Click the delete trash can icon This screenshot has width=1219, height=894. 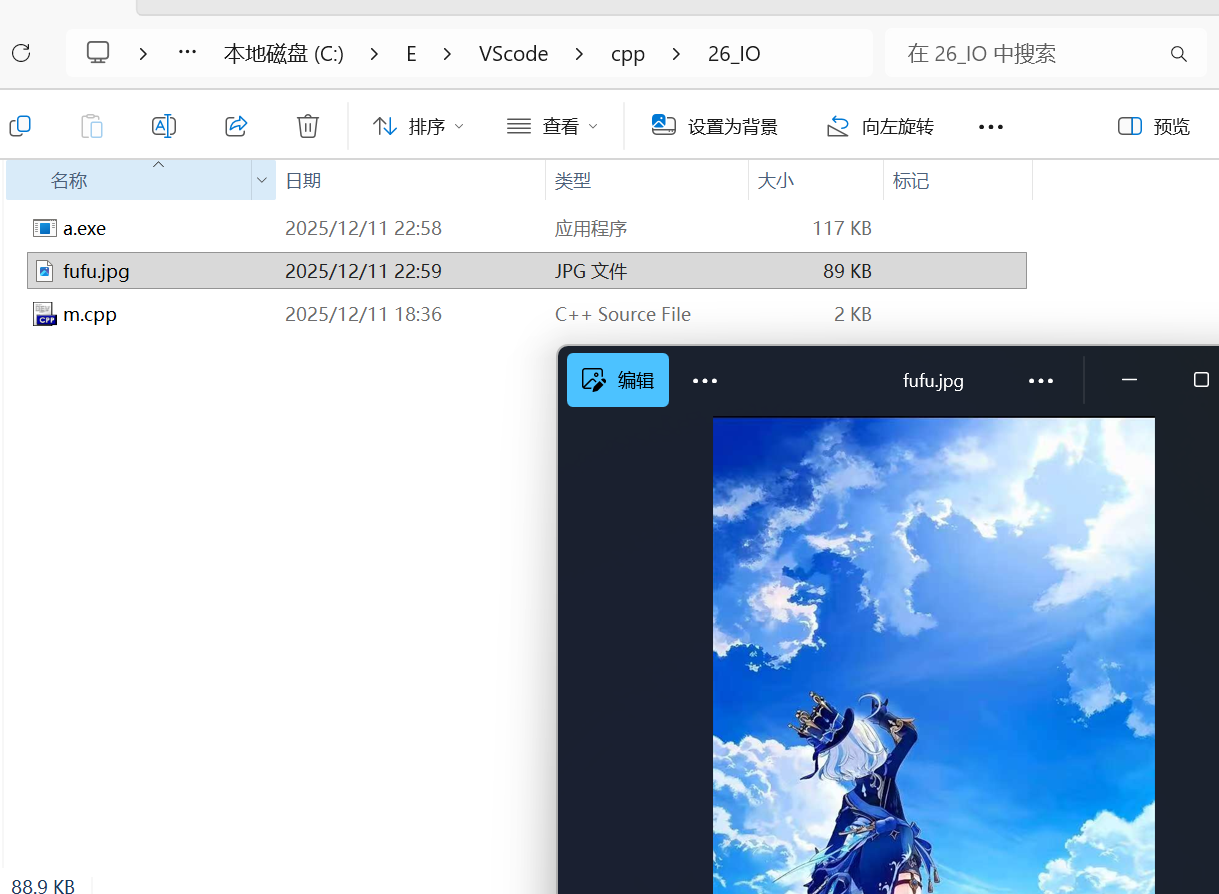[x=308, y=126]
